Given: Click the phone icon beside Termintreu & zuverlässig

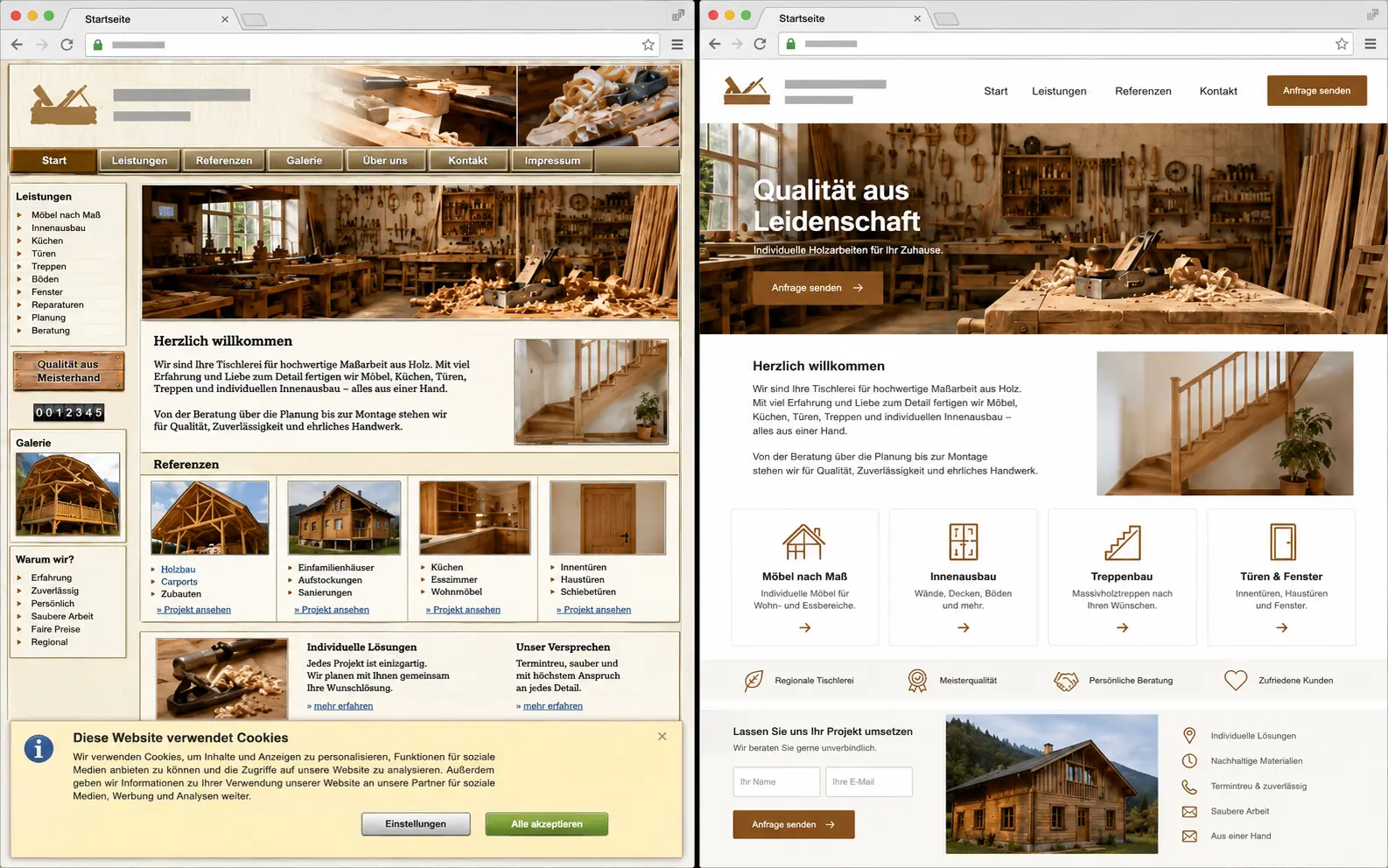Looking at the screenshot, I should 1188,787.
